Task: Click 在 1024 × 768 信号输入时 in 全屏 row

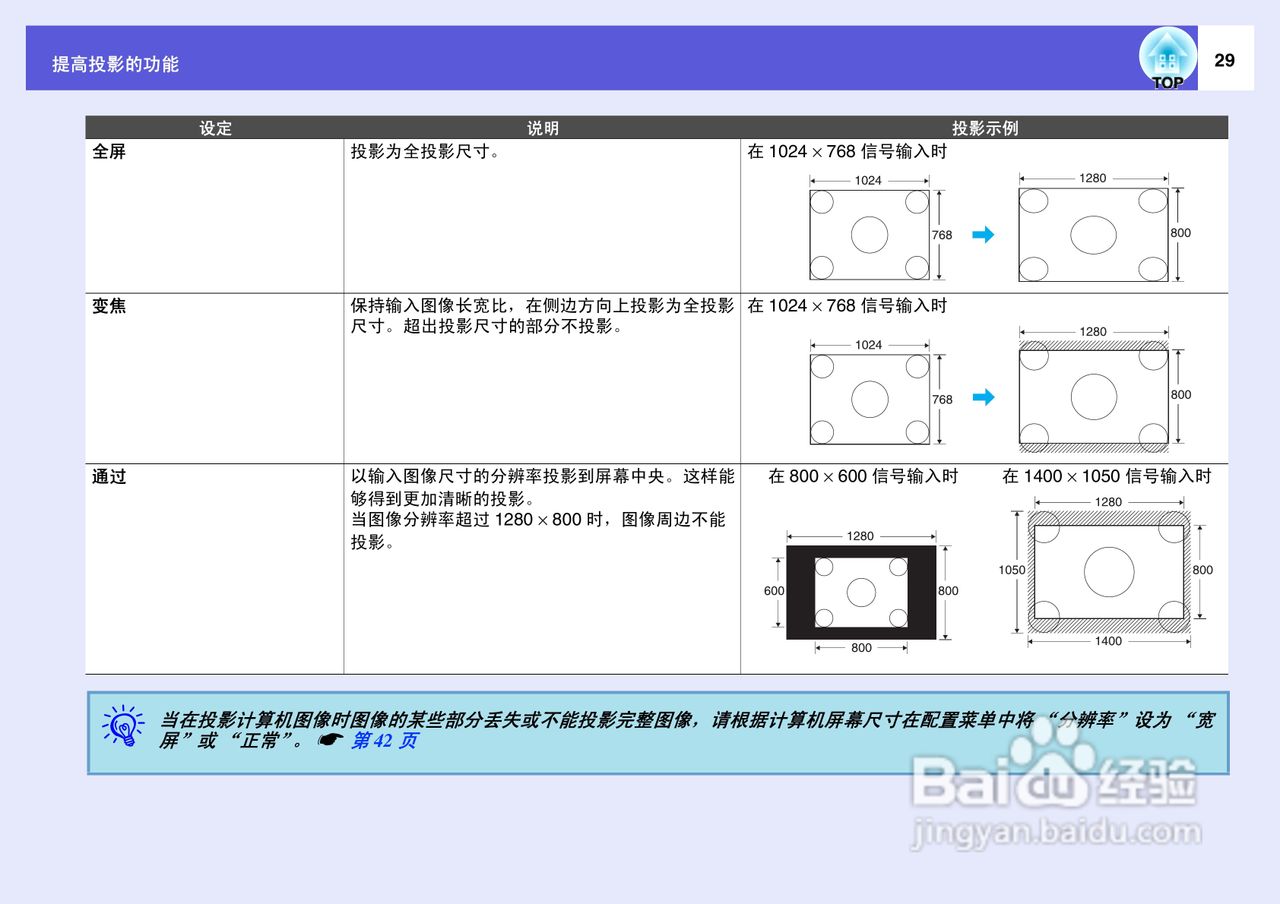Action: click(847, 152)
